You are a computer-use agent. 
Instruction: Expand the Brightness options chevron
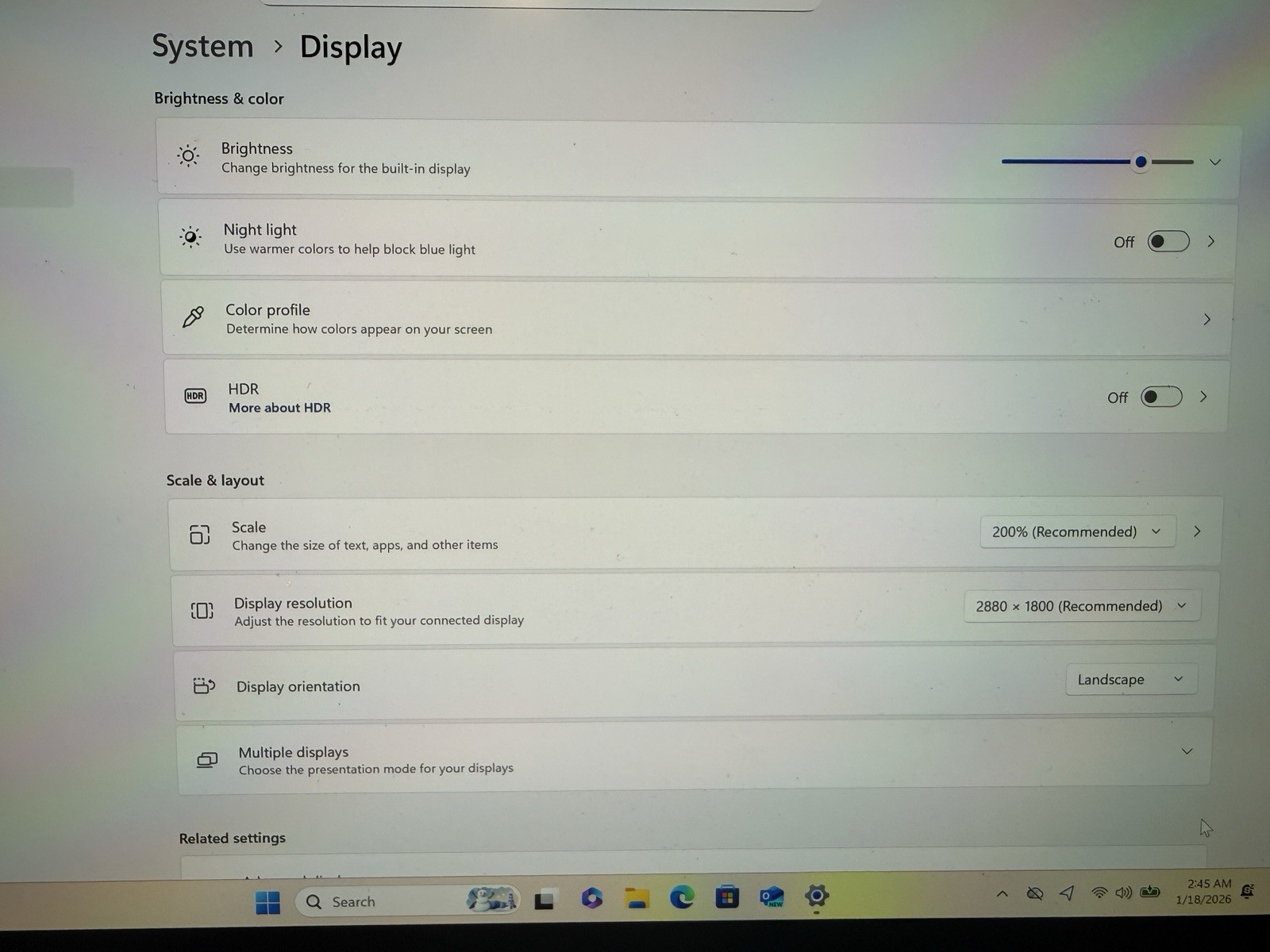pyautogui.click(x=1215, y=162)
